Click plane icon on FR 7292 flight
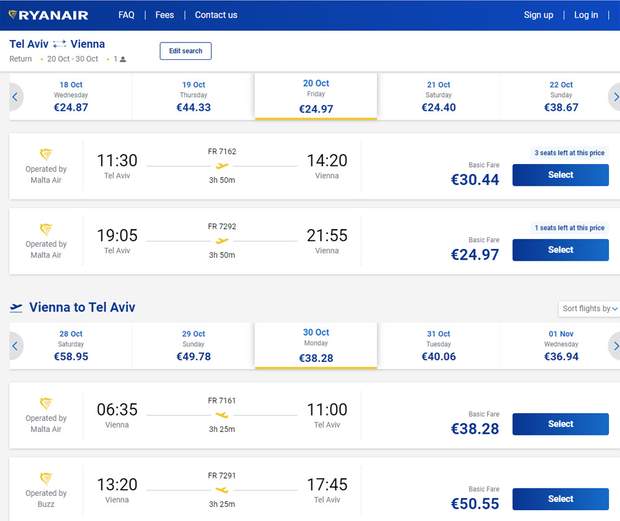The width and height of the screenshot is (620, 521). [x=221, y=241]
